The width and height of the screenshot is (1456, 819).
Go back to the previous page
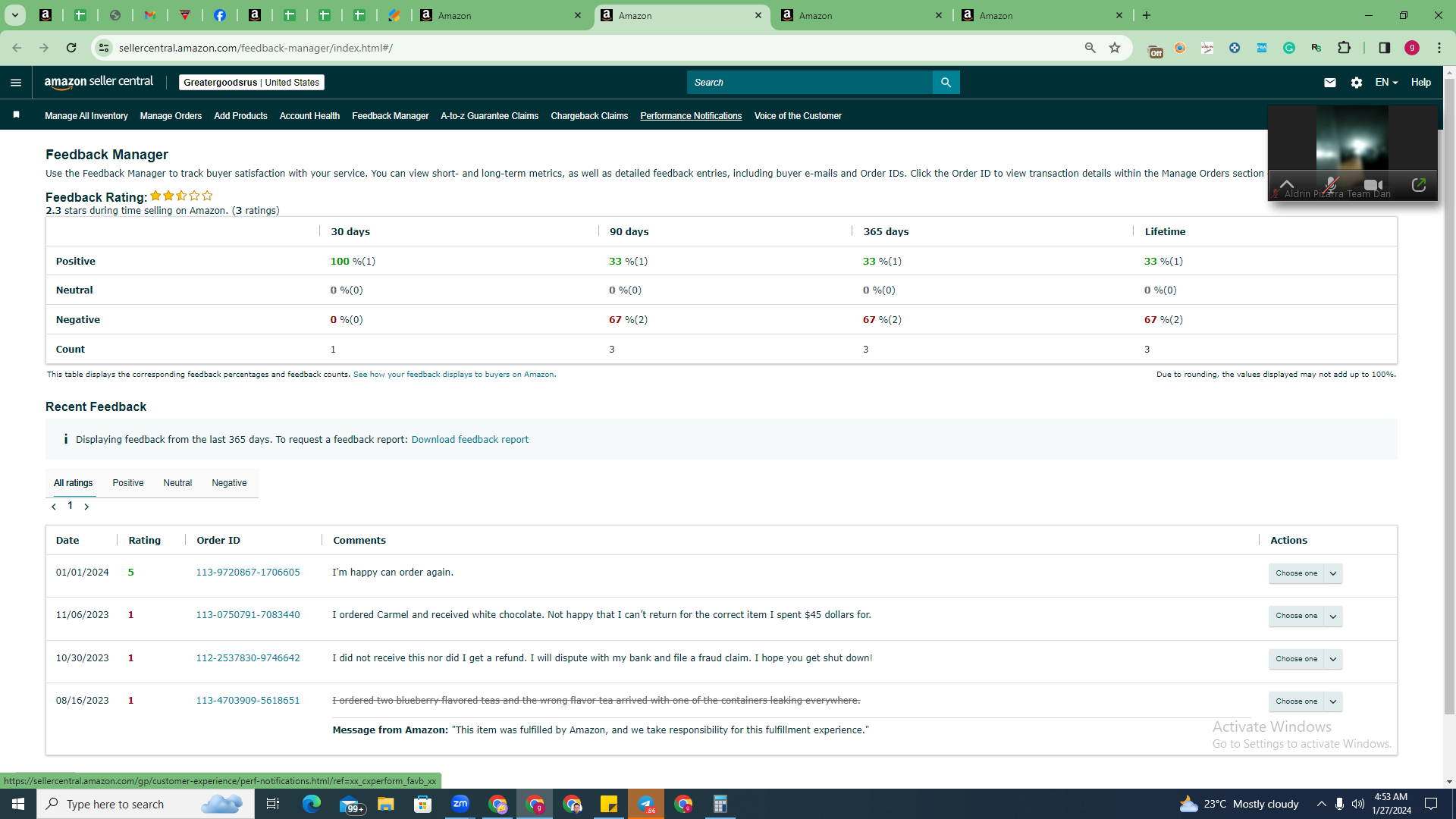(17, 48)
